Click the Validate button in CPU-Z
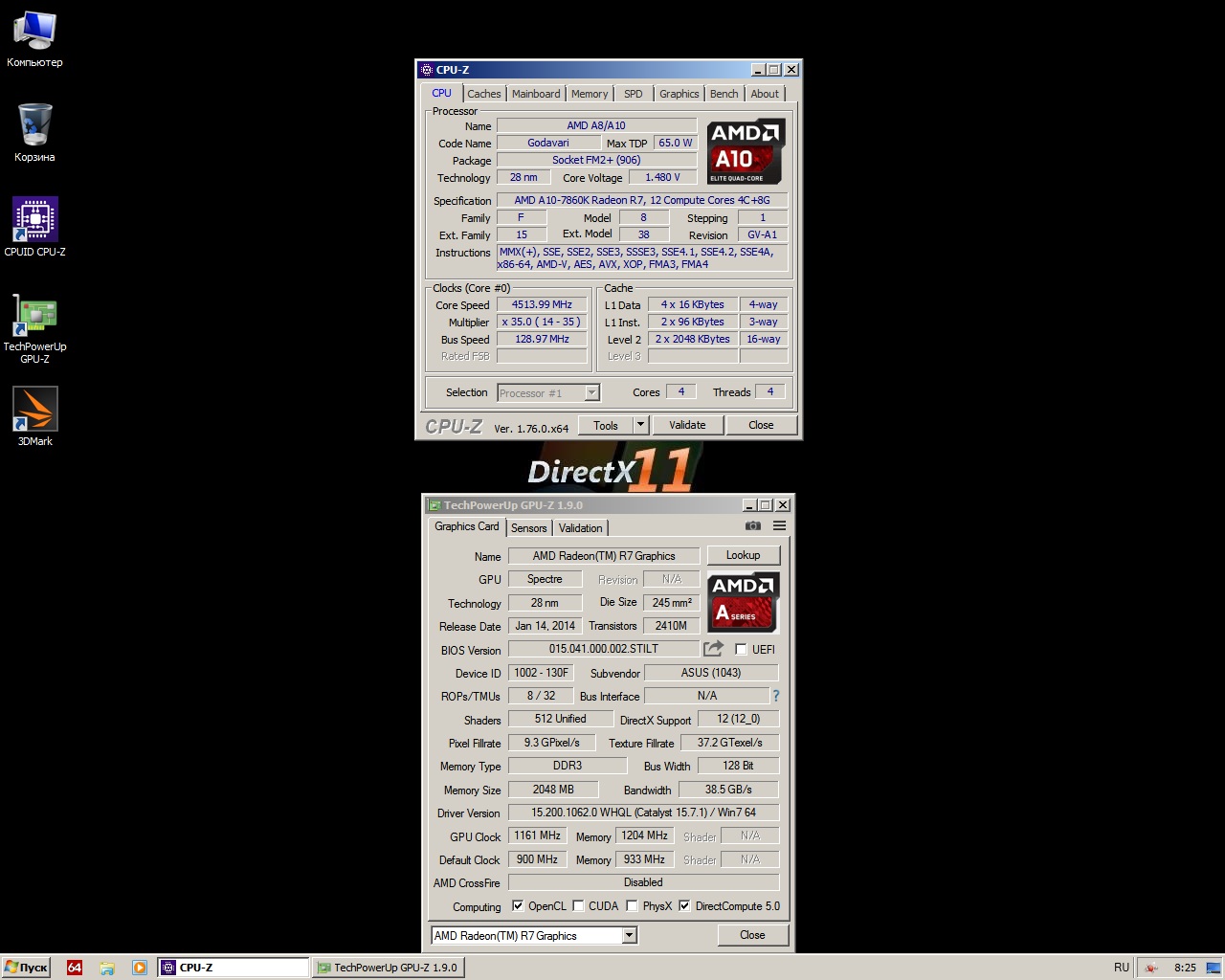The image size is (1225, 980). 687,425
